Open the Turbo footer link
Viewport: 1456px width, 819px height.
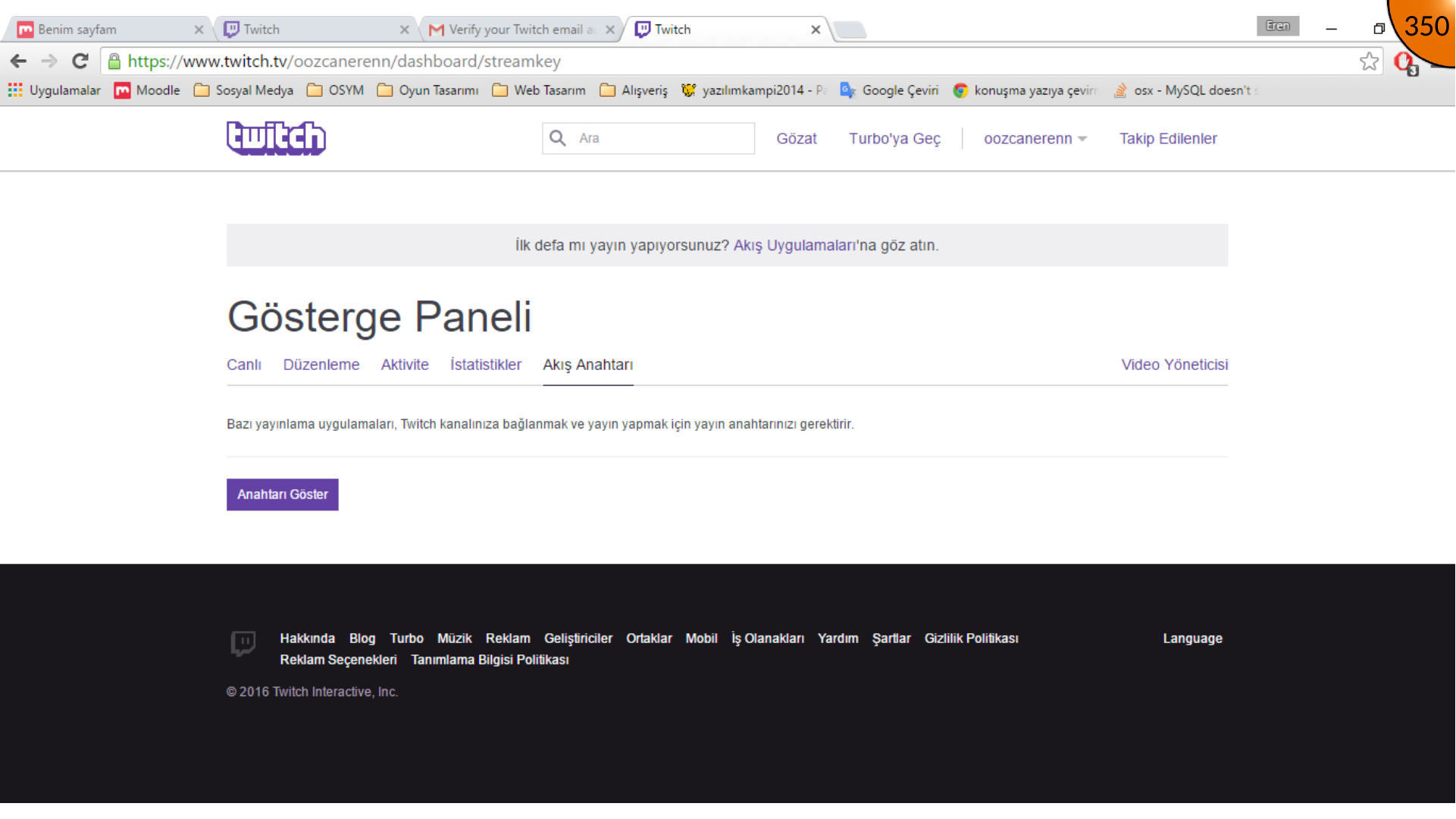point(407,639)
